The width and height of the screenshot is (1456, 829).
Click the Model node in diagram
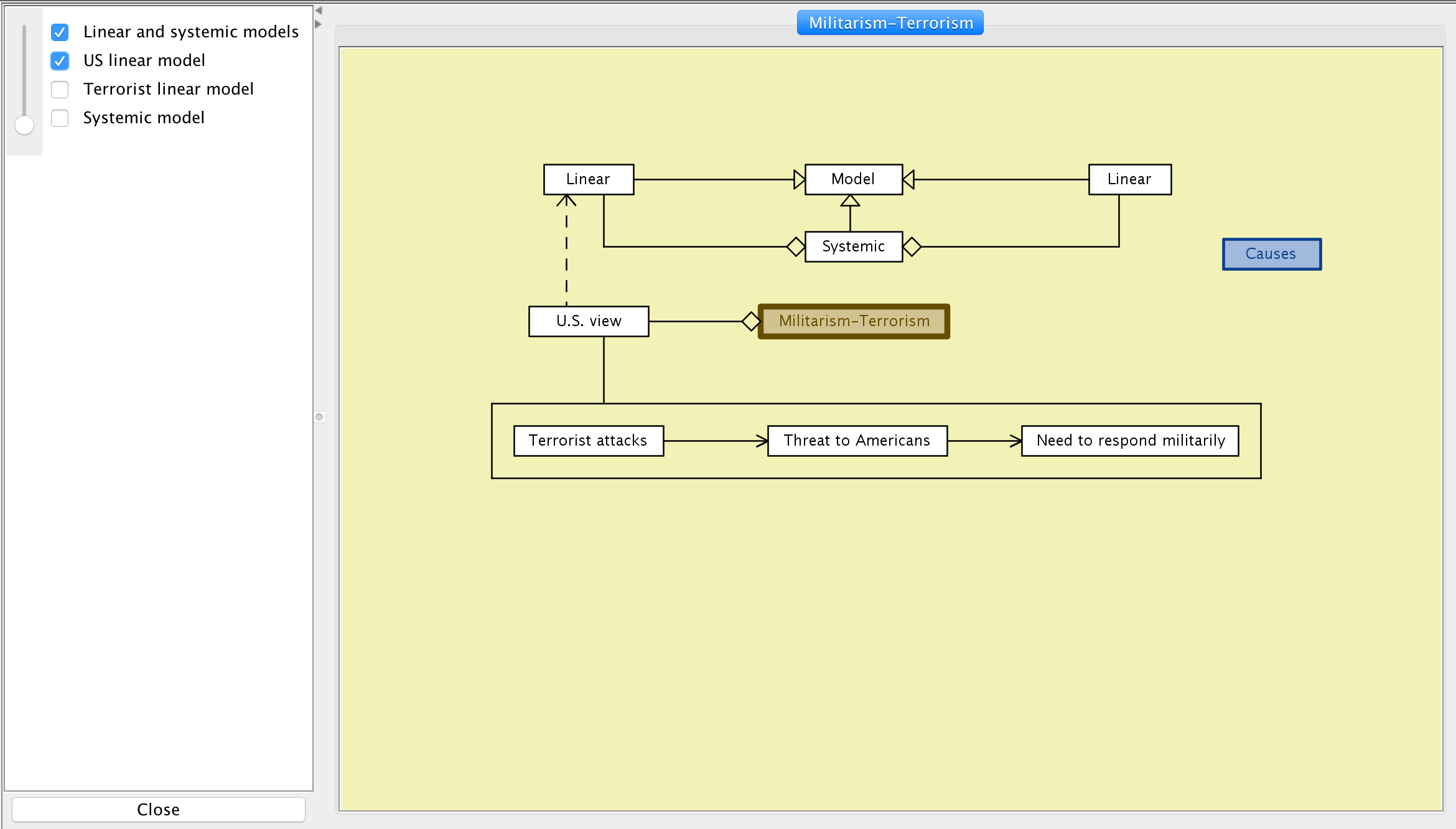pyautogui.click(x=853, y=179)
